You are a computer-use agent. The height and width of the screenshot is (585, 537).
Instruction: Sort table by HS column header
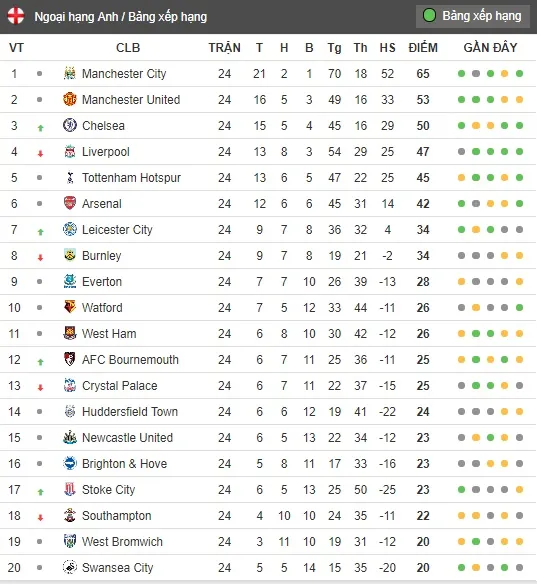(x=387, y=48)
